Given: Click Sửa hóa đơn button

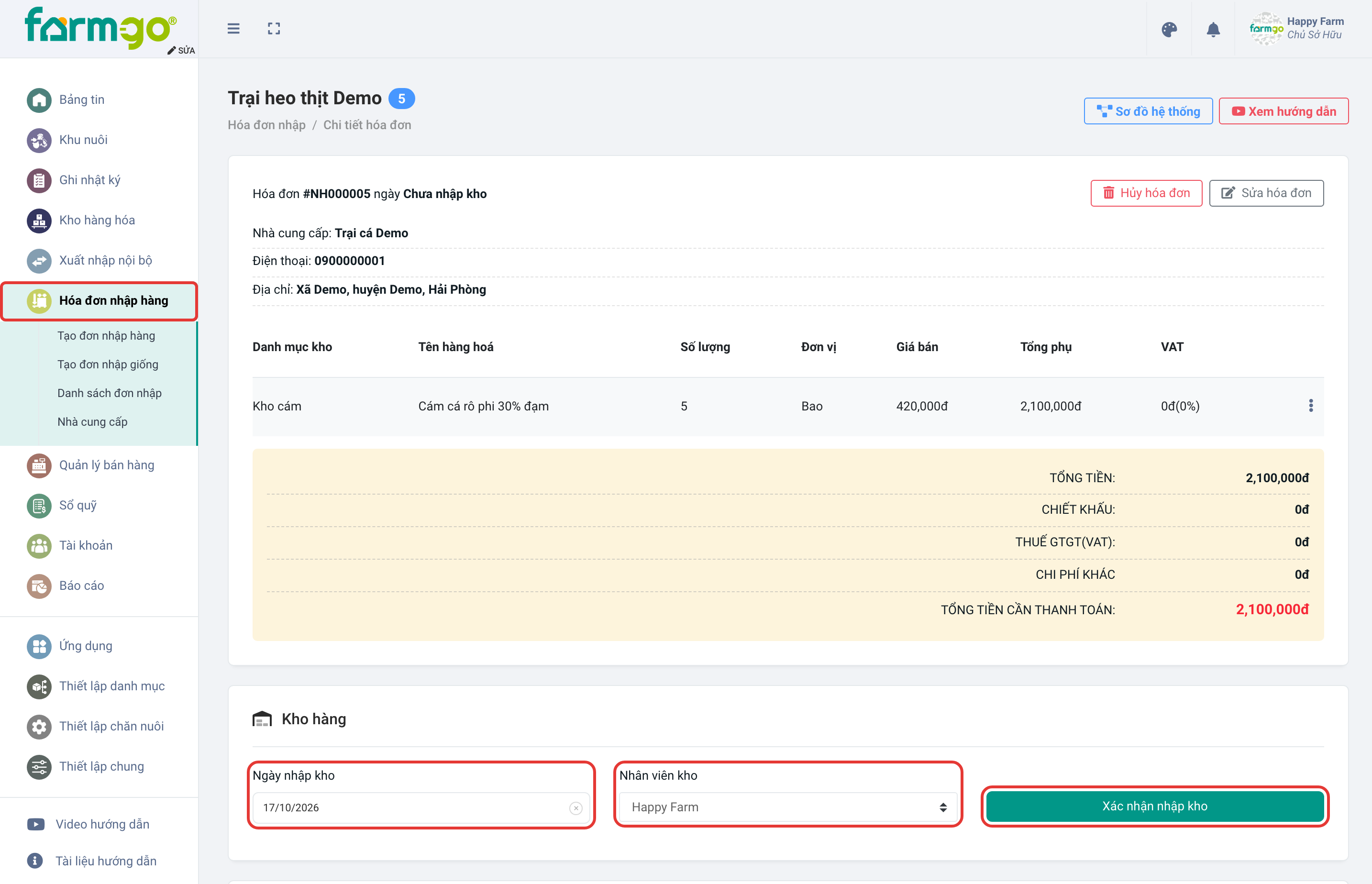Looking at the screenshot, I should point(1266,193).
